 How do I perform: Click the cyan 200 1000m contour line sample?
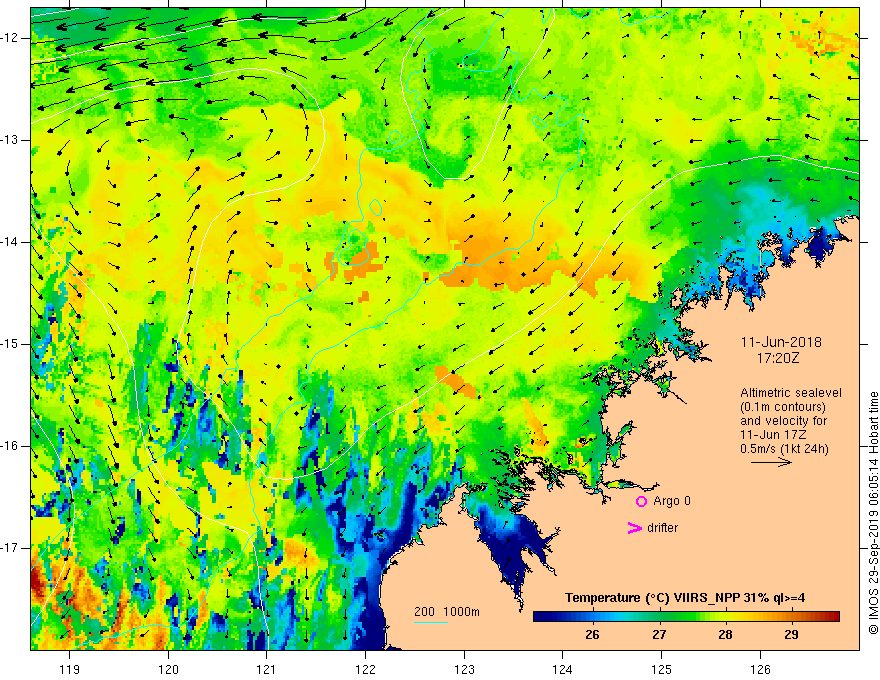[x=430, y=622]
